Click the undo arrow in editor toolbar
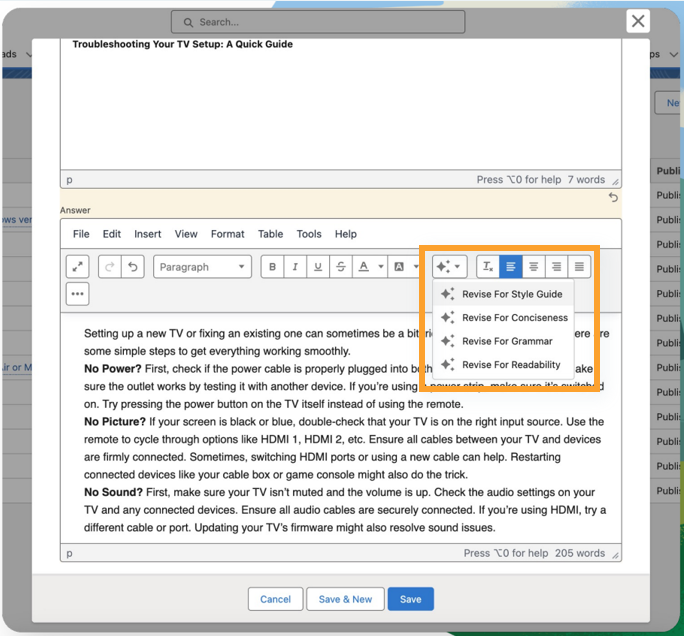The image size is (684, 636). 132,267
